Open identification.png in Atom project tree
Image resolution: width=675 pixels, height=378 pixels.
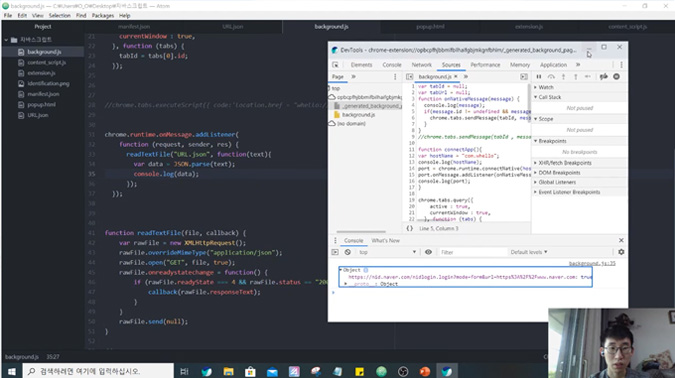tap(48, 84)
